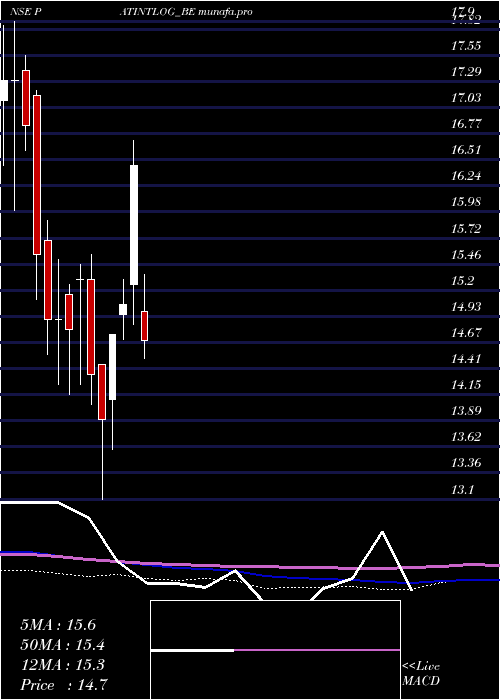Click the red candlestick with wick reaching 13.1

pos(102,392)
